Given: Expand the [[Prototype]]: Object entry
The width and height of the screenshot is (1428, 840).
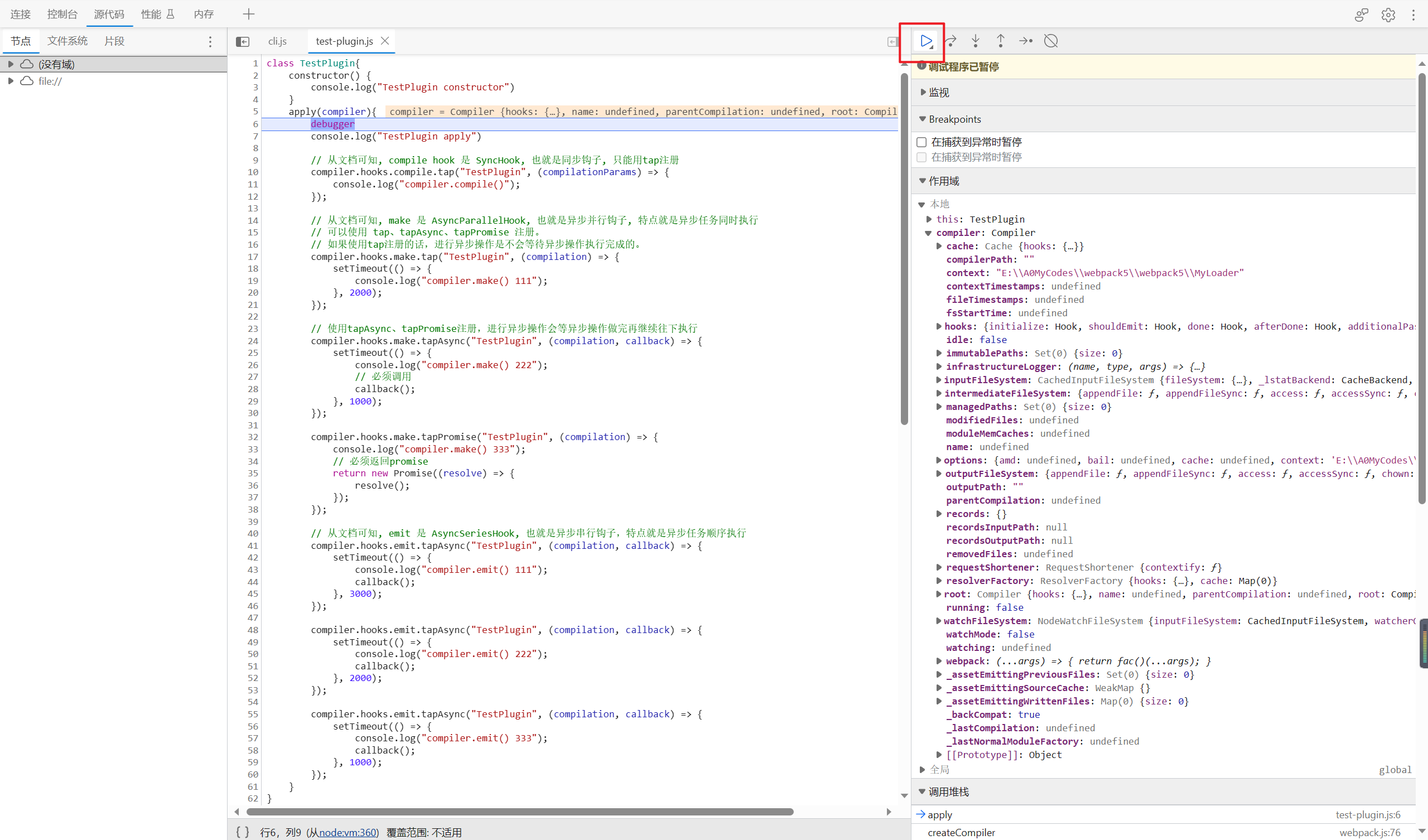Looking at the screenshot, I should point(939,755).
